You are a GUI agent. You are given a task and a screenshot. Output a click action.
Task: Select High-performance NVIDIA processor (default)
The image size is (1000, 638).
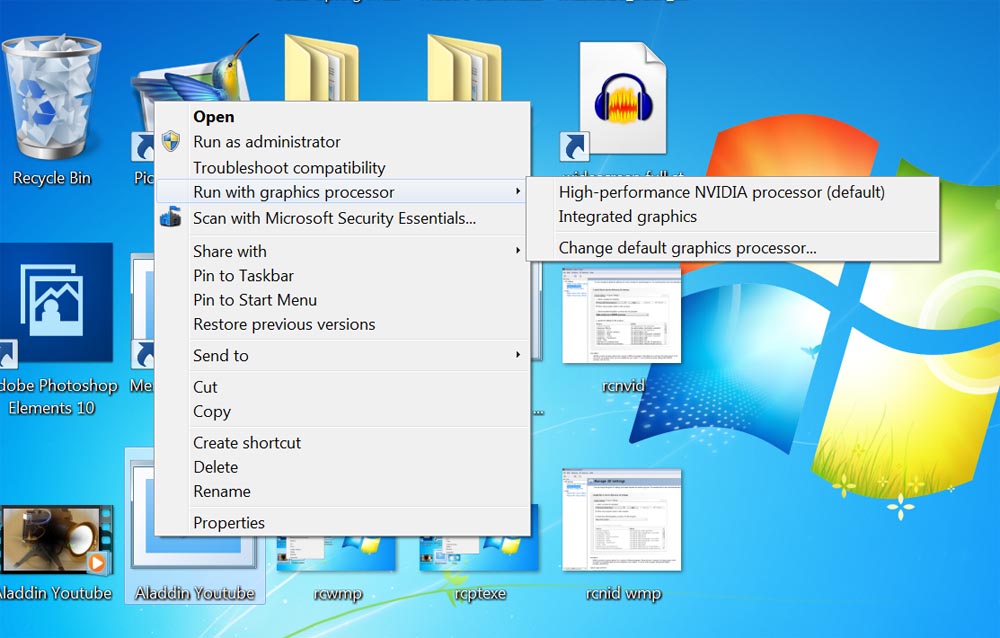coord(733,192)
